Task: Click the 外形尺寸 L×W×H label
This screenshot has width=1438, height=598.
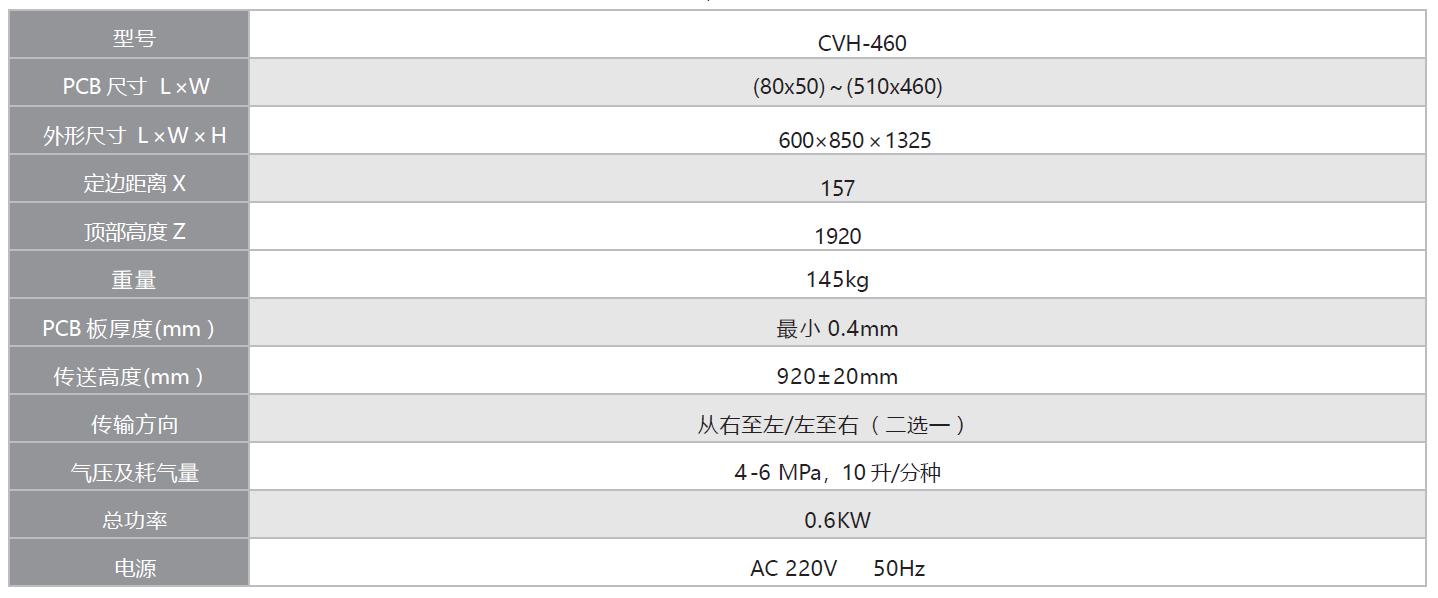Action: pos(134,136)
